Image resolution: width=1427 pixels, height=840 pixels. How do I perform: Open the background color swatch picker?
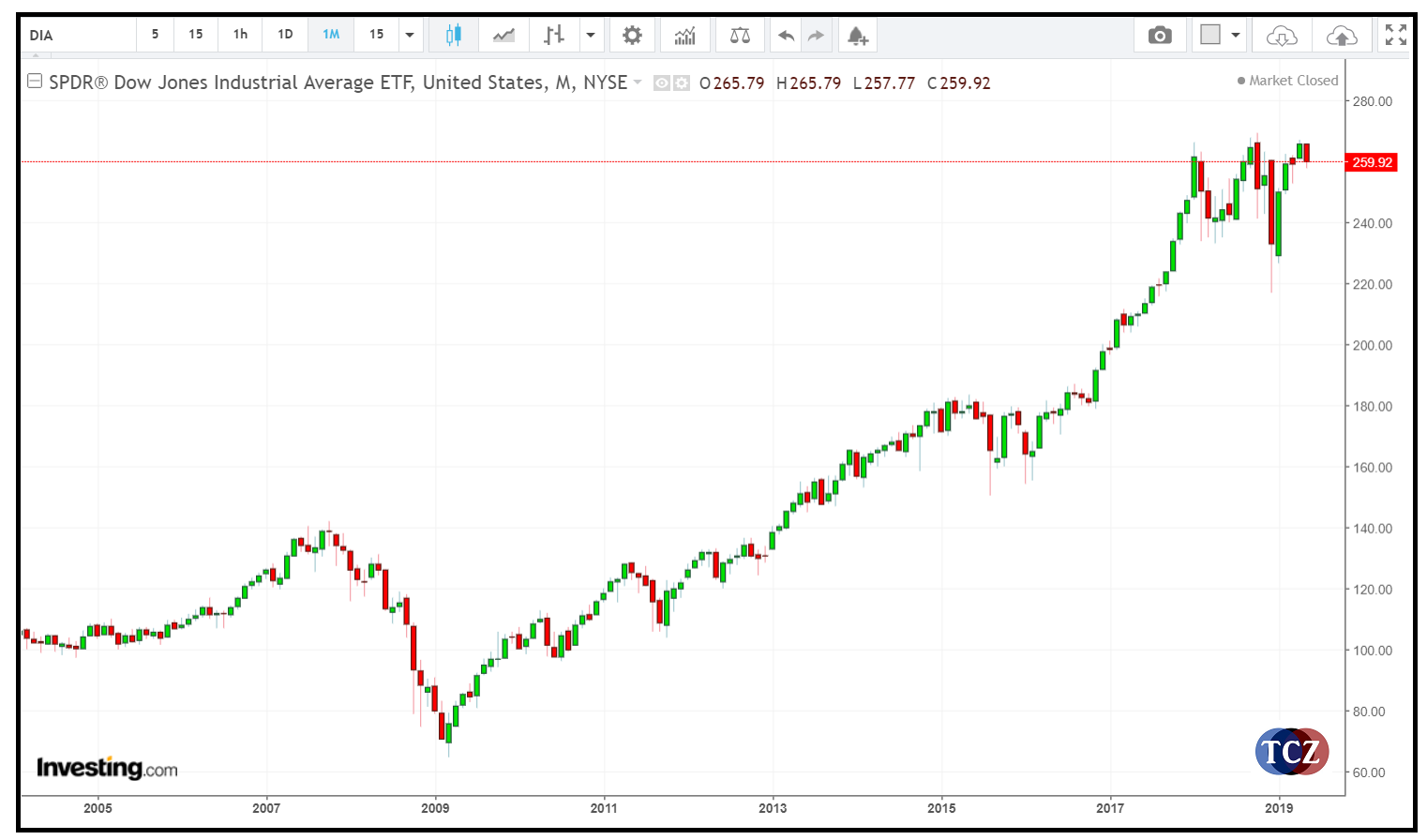coord(1211,34)
